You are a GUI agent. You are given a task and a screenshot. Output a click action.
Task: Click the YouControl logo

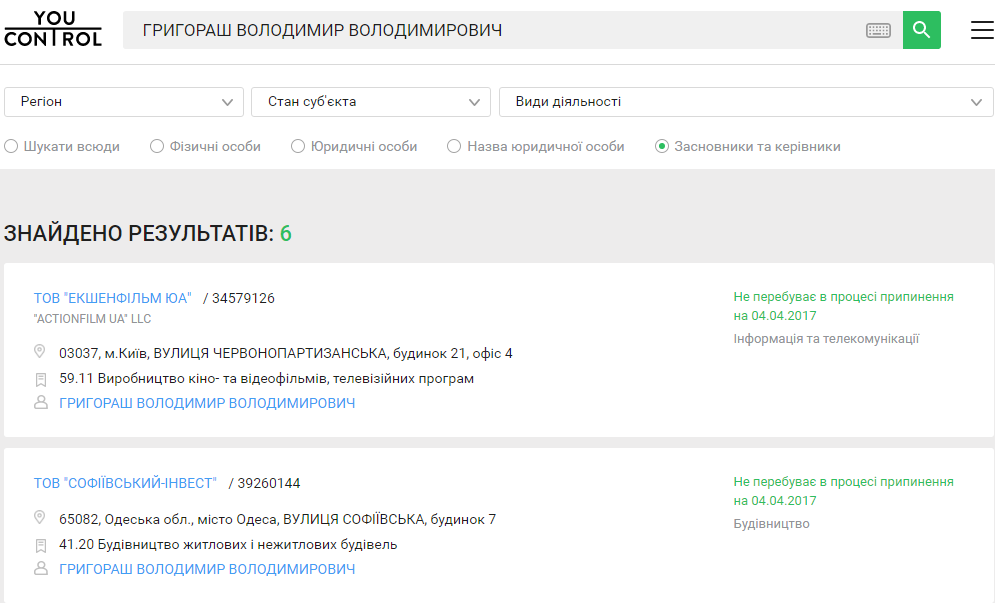pos(53,30)
